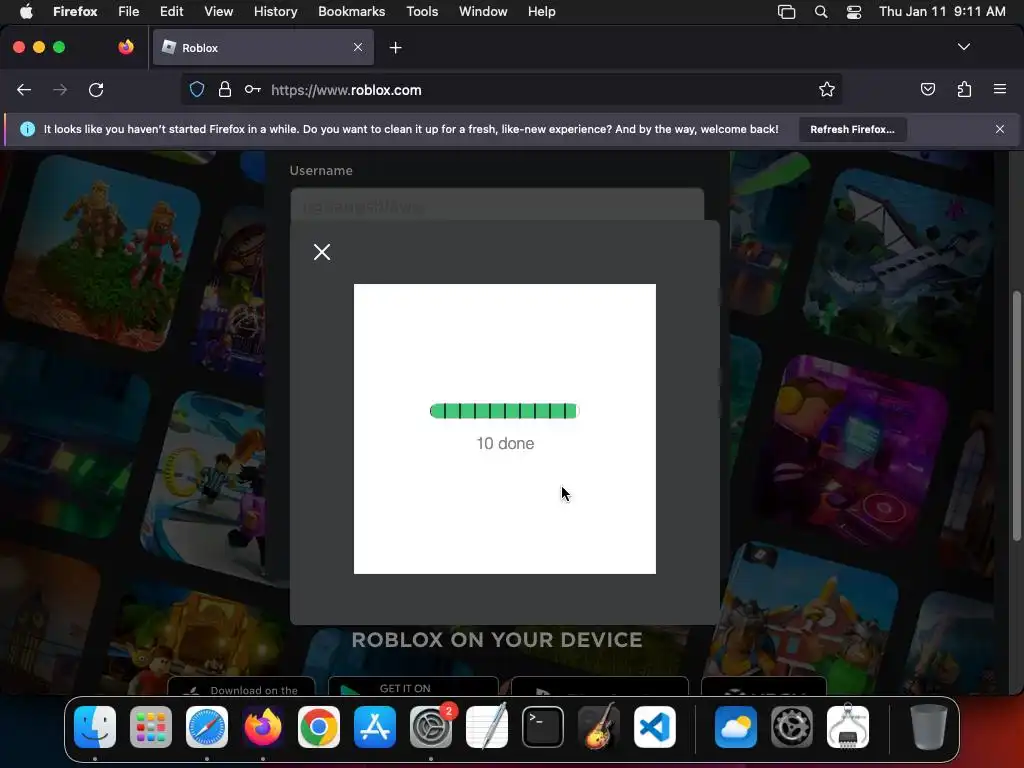The height and width of the screenshot is (768, 1024).
Task: Open Terminal from the Dock
Action: click(x=543, y=726)
